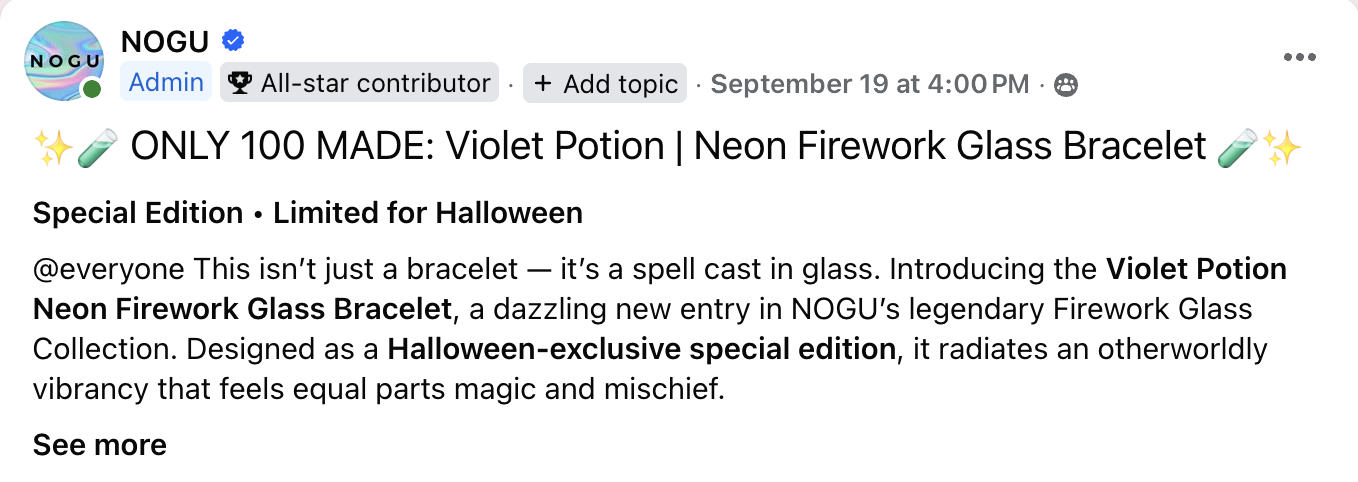Image resolution: width=1358 pixels, height=482 pixels.
Task: Click the plus icon in Add topic
Action: tap(543, 84)
